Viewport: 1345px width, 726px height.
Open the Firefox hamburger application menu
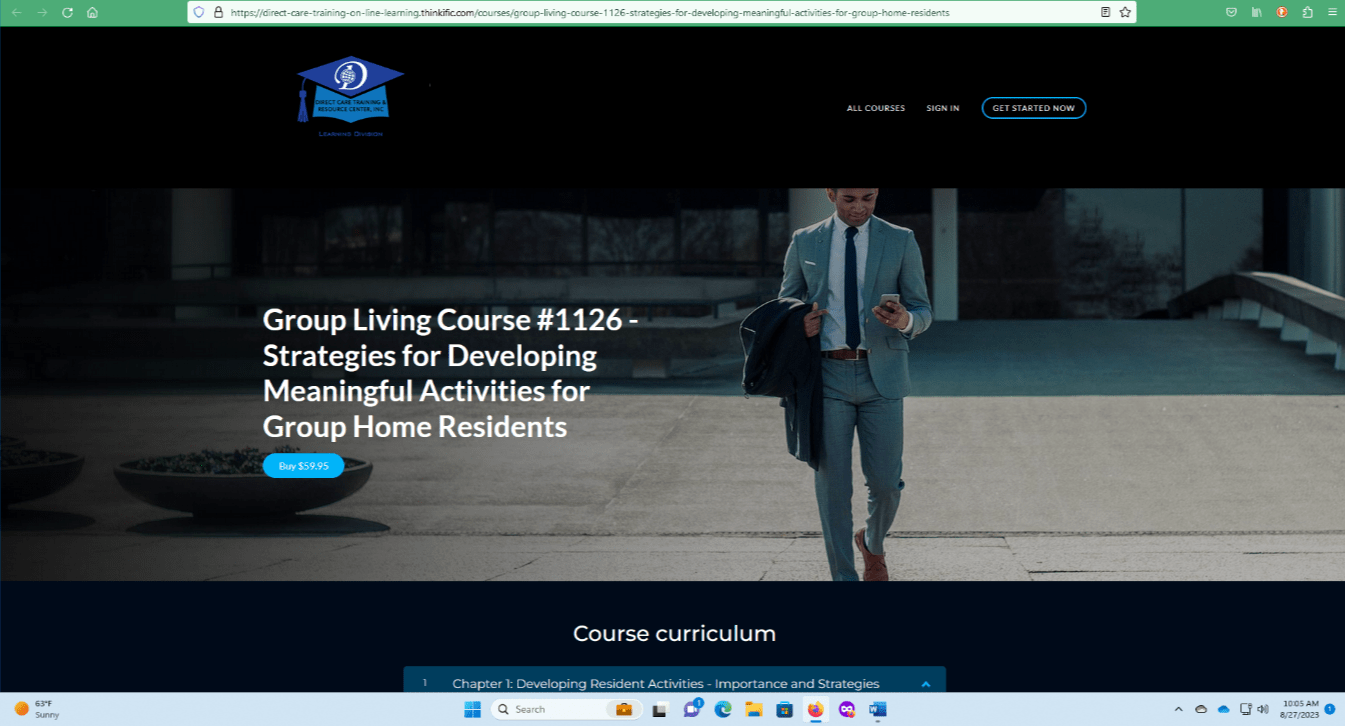point(1332,13)
